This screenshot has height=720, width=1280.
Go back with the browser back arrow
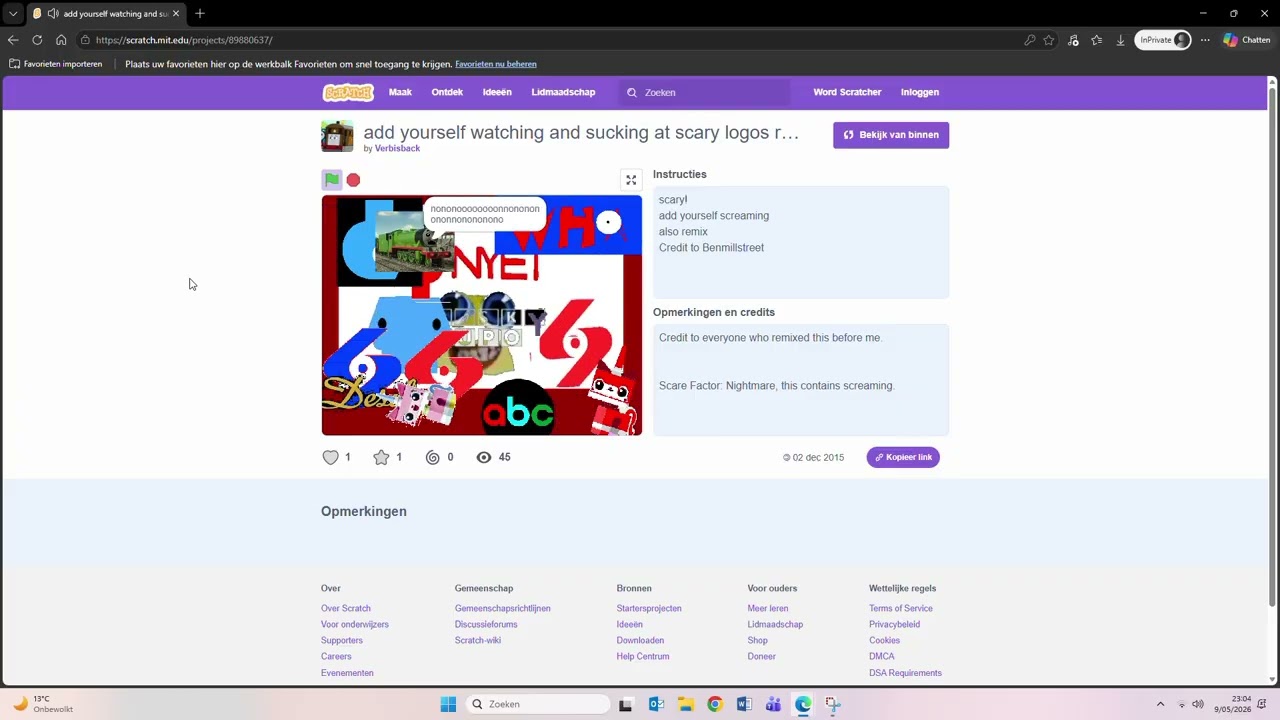(13, 40)
